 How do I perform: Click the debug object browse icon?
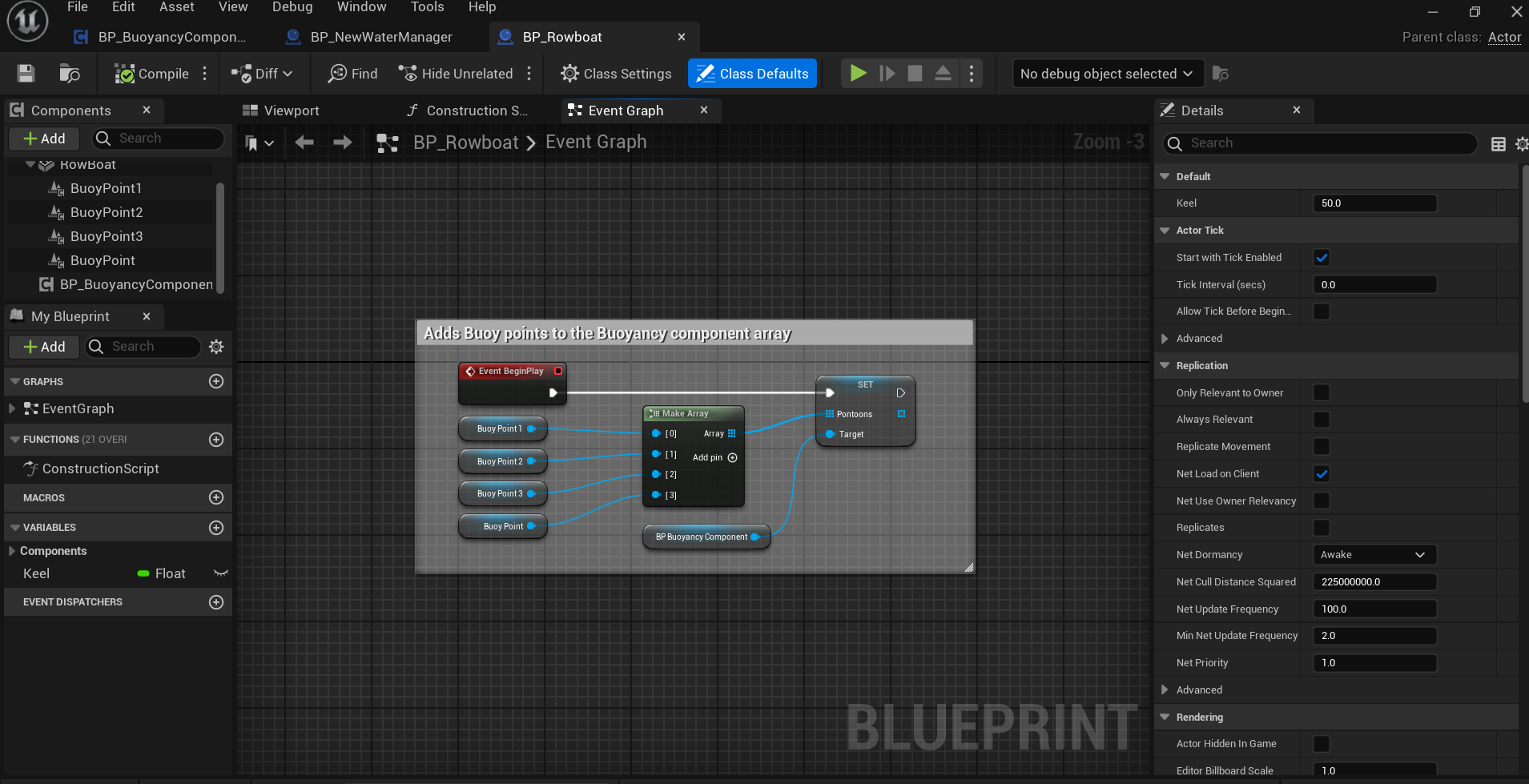pos(1221,74)
